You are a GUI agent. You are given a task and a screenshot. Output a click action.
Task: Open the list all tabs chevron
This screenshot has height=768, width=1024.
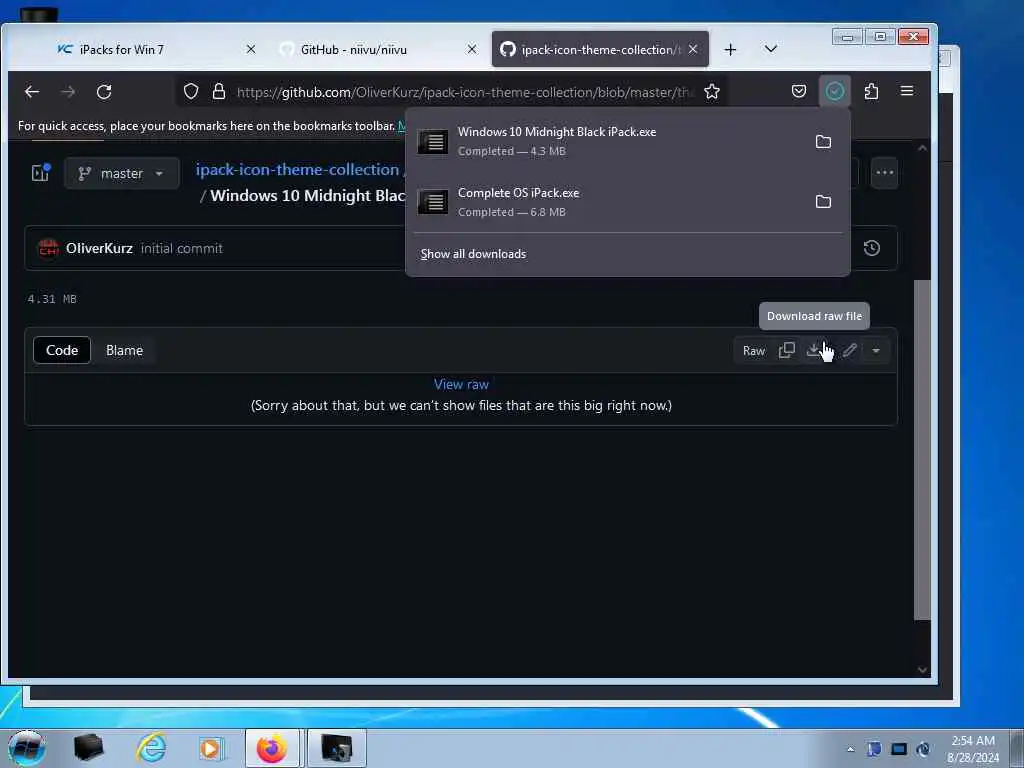tap(771, 50)
